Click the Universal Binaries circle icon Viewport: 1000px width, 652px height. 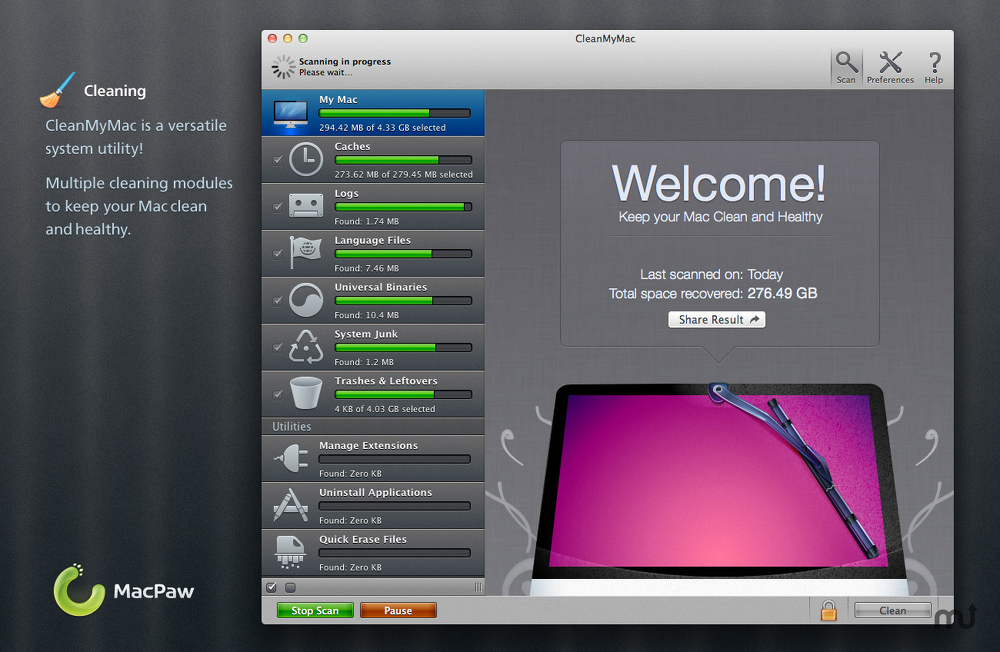coord(306,300)
